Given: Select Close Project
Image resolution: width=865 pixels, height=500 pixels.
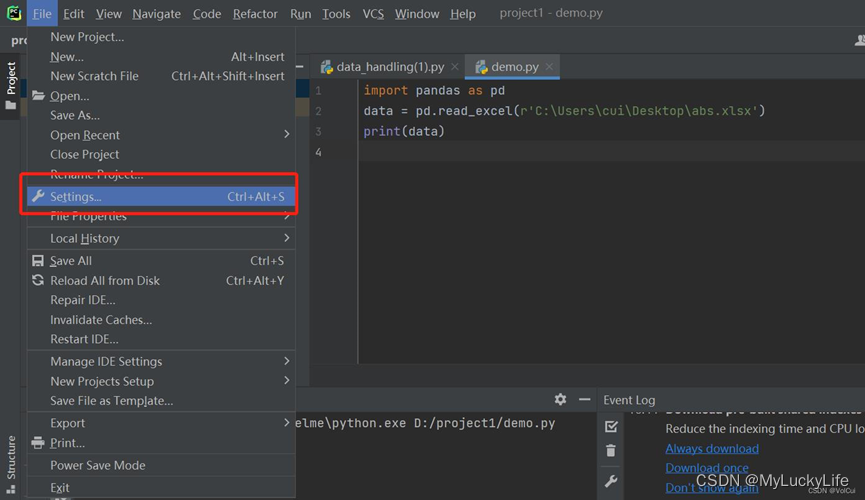Looking at the screenshot, I should click(x=161, y=155).
